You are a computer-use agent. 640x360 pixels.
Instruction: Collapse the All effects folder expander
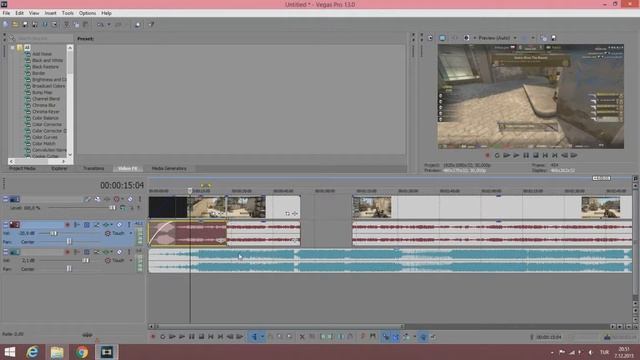[x=13, y=48]
